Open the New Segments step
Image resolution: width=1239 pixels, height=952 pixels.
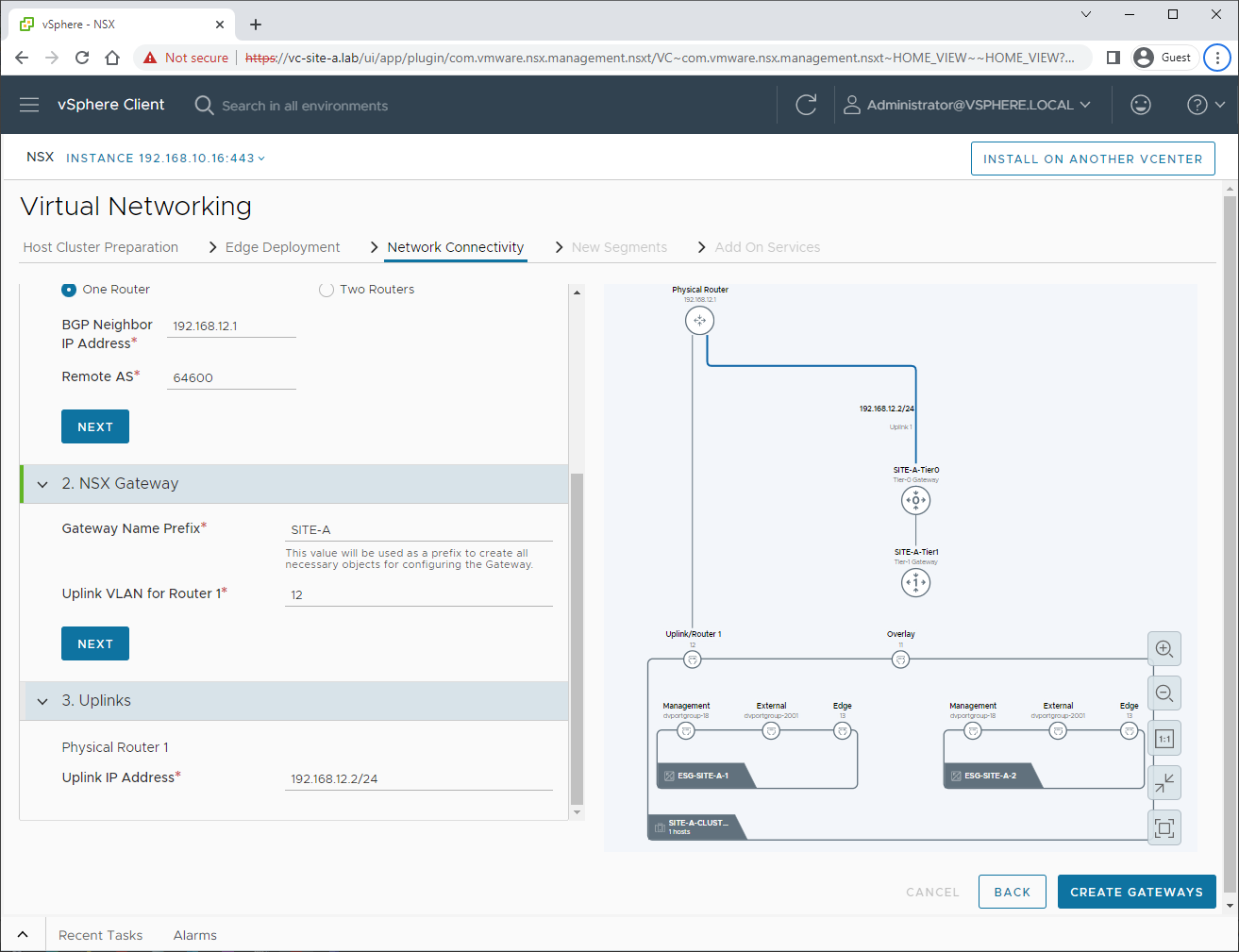point(619,247)
